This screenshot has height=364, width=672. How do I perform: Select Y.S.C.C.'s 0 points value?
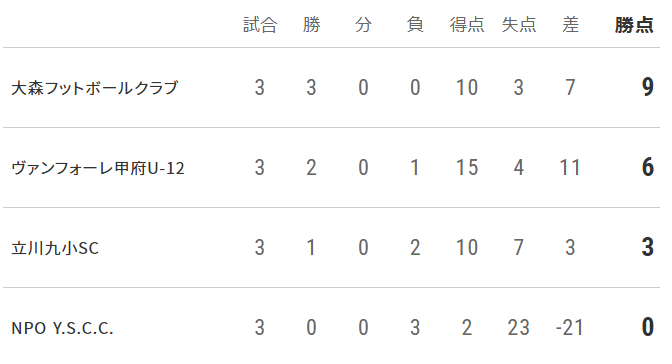tap(648, 328)
